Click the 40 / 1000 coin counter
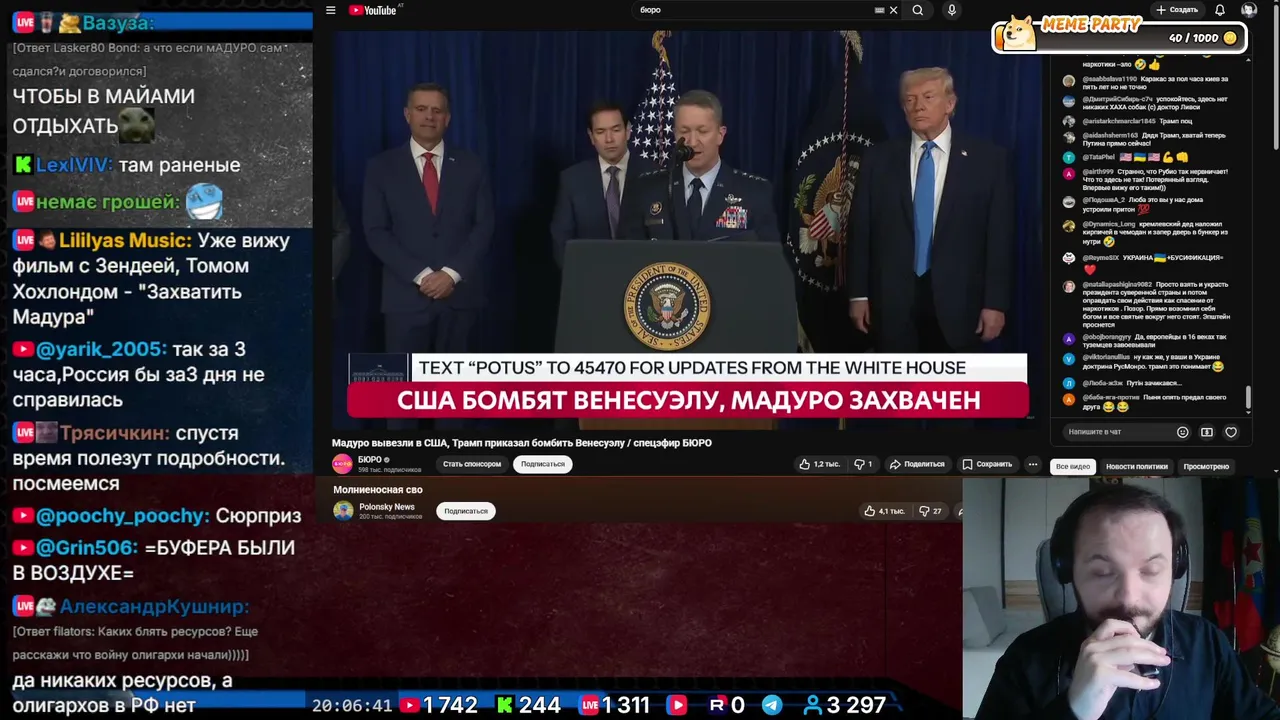 tap(1202, 38)
